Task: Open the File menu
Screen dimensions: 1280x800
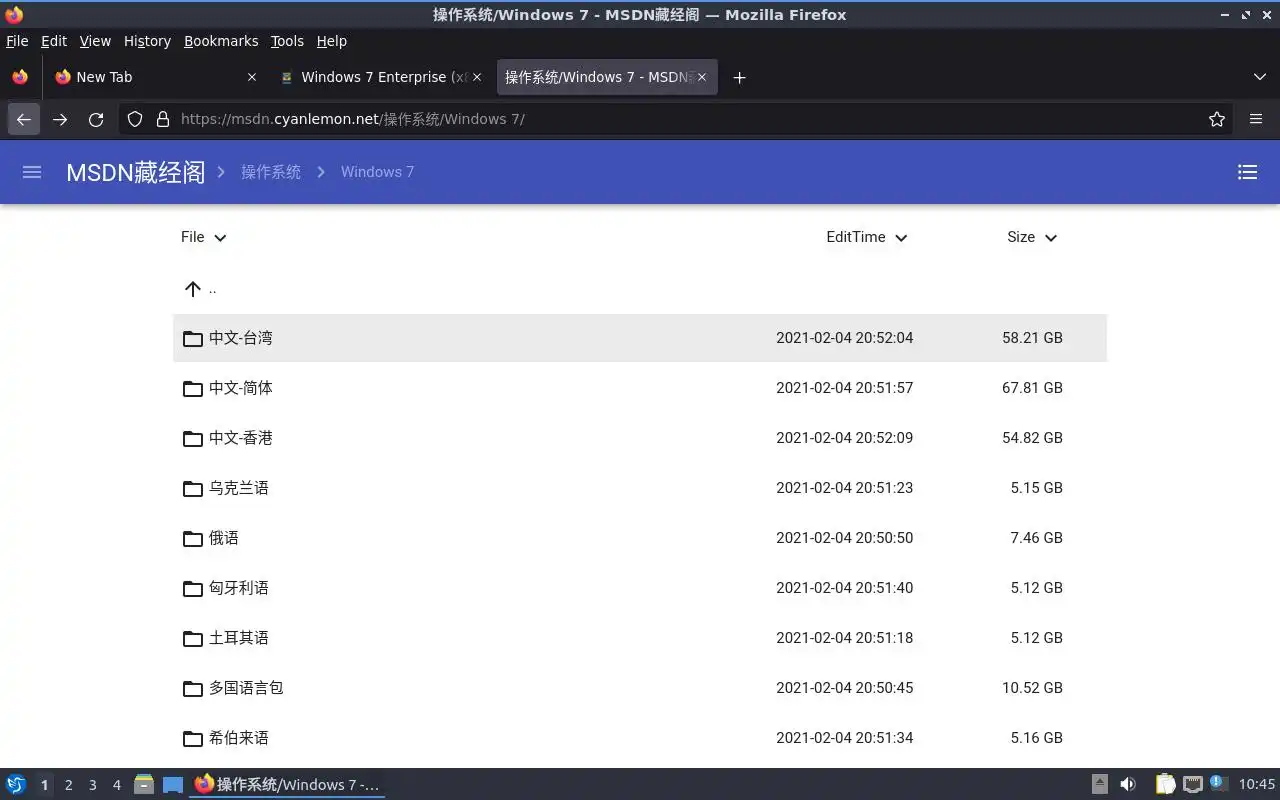Action: click(17, 41)
